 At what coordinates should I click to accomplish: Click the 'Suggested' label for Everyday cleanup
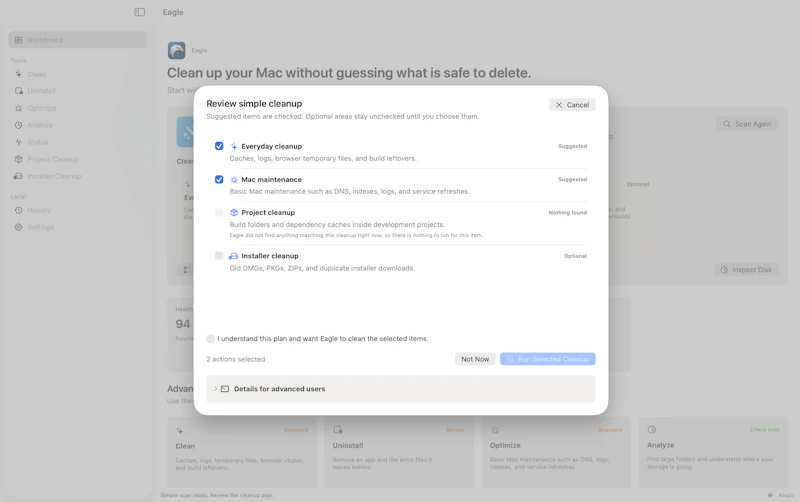[572, 146]
